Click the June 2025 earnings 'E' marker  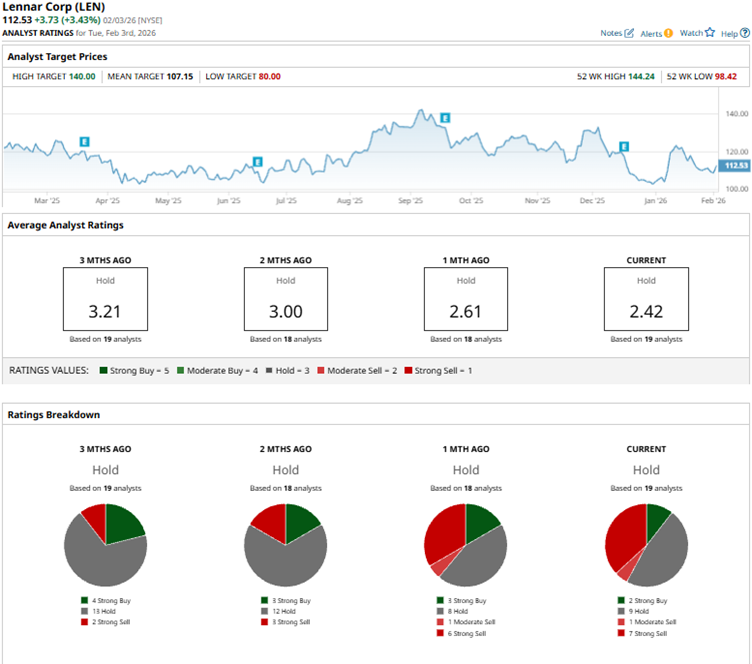click(x=257, y=161)
